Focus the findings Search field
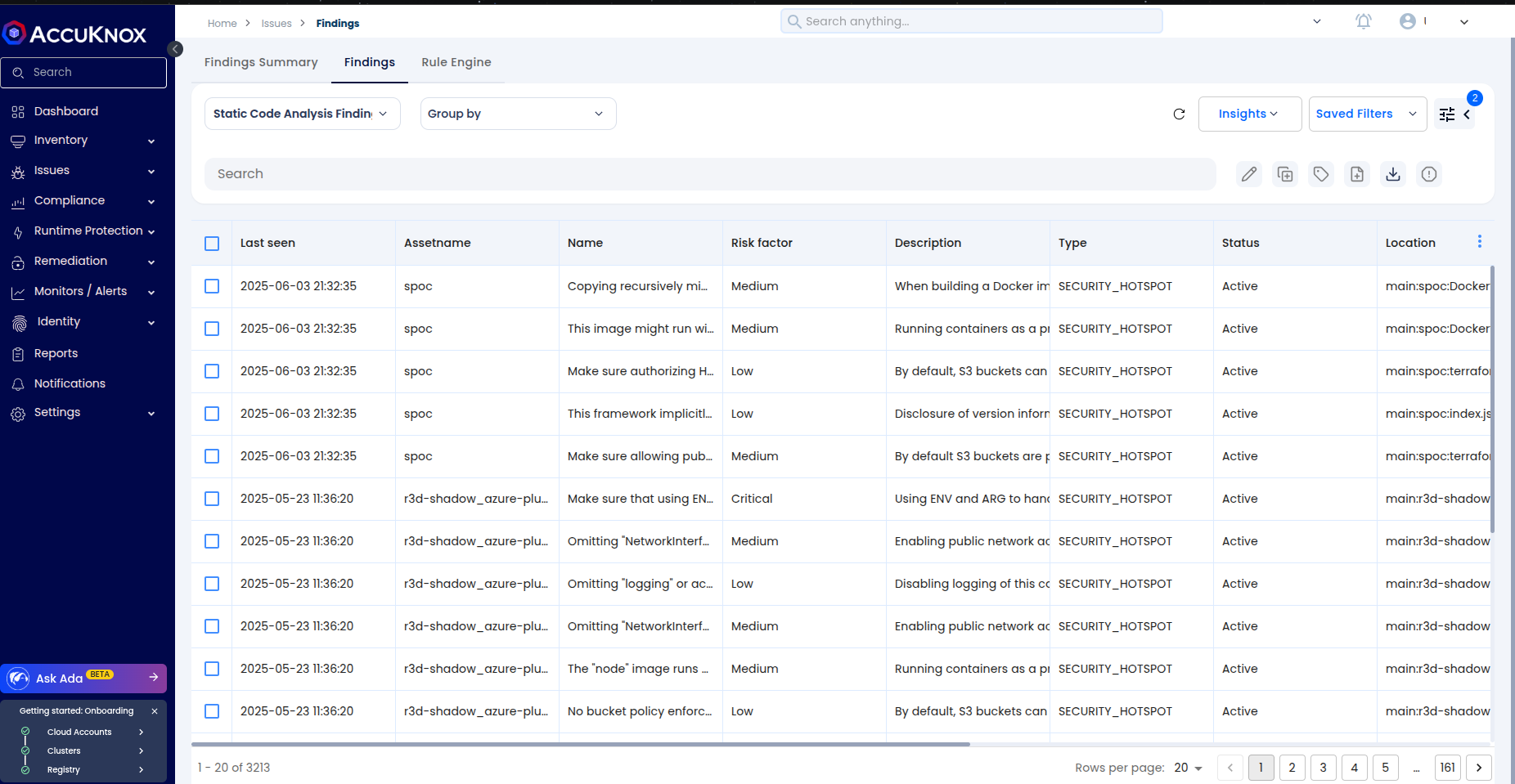The height and width of the screenshot is (784, 1515). pos(710,174)
